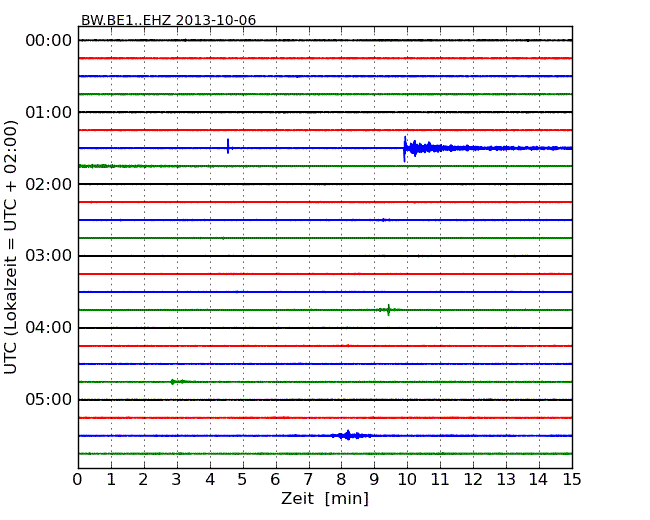650x520 pixels.
Task: Click the x-axis tick label 4
Action: [210, 480]
